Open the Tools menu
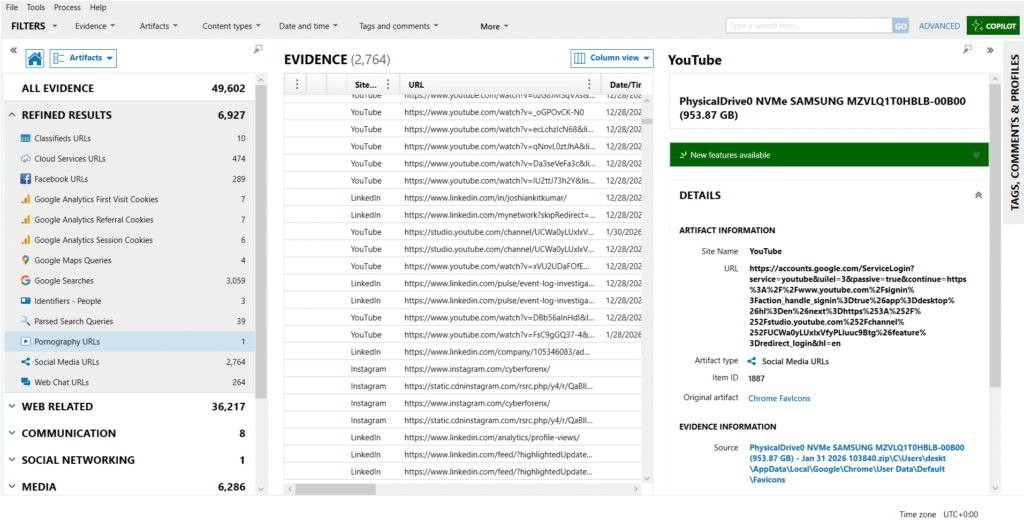This screenshot has height=528, width=1024. coord(36,7)
